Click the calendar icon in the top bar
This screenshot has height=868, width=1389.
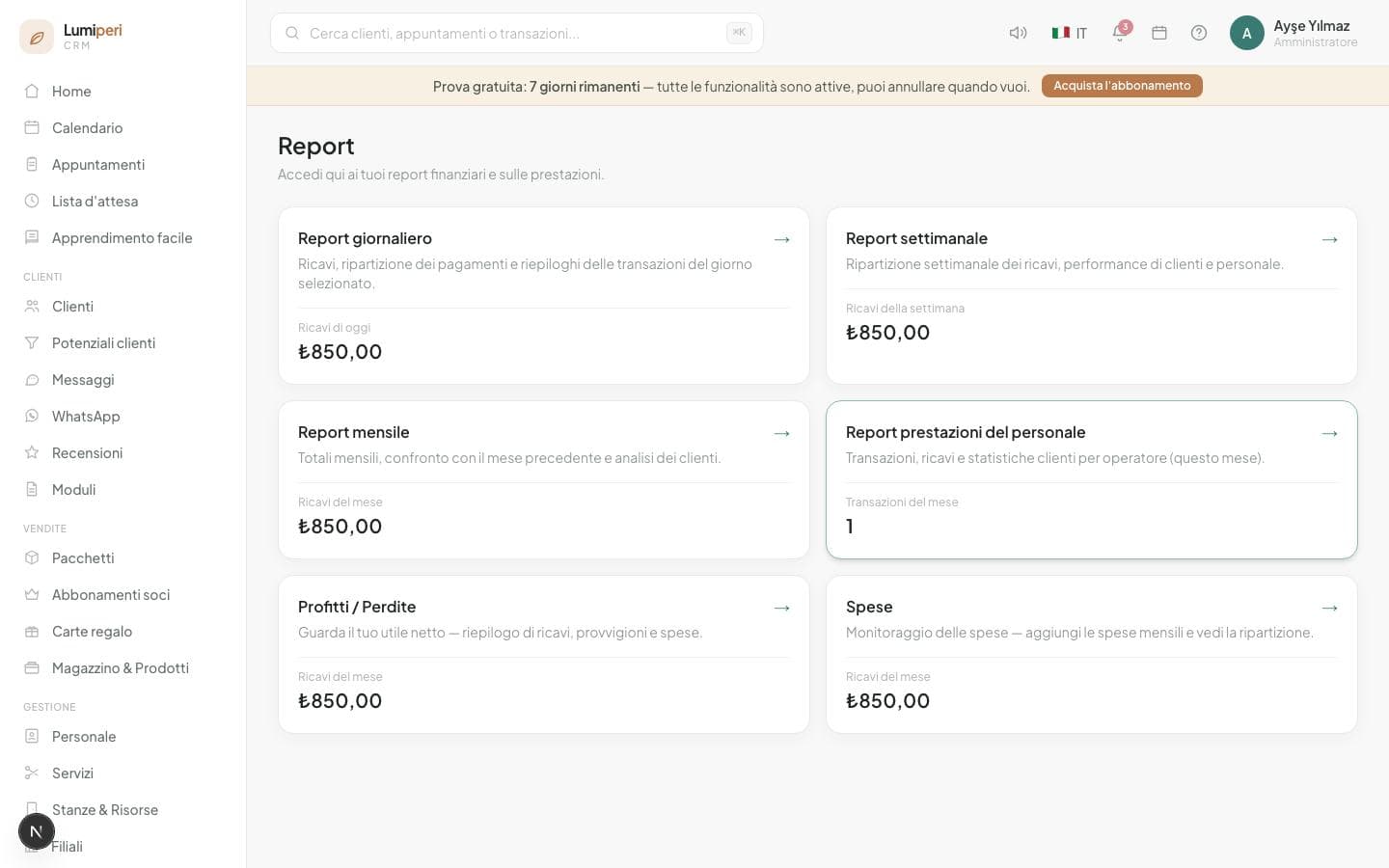(1159, 33)
